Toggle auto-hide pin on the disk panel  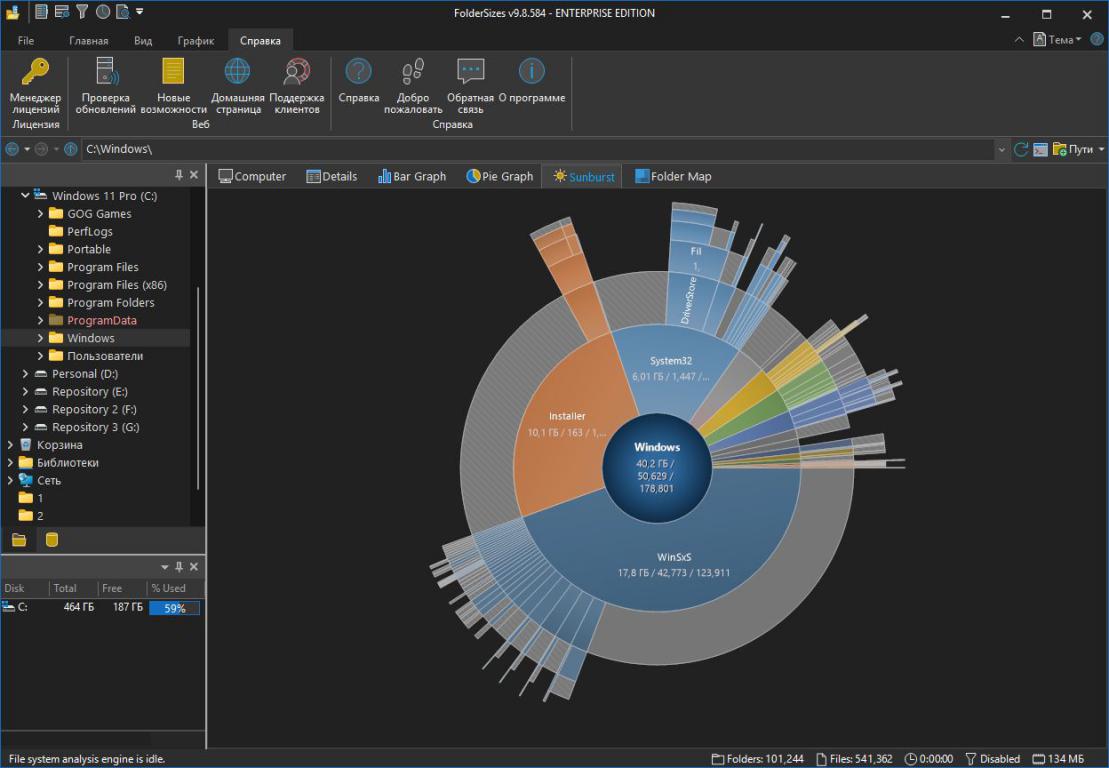click(x=179, y=567)
